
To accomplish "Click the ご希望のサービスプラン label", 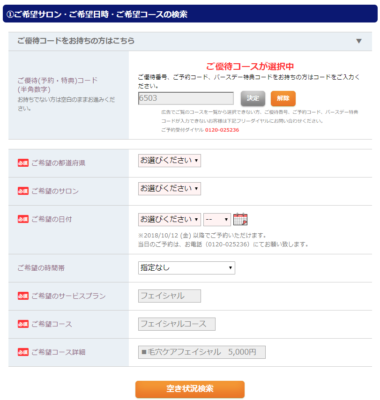I will (68, 296).
